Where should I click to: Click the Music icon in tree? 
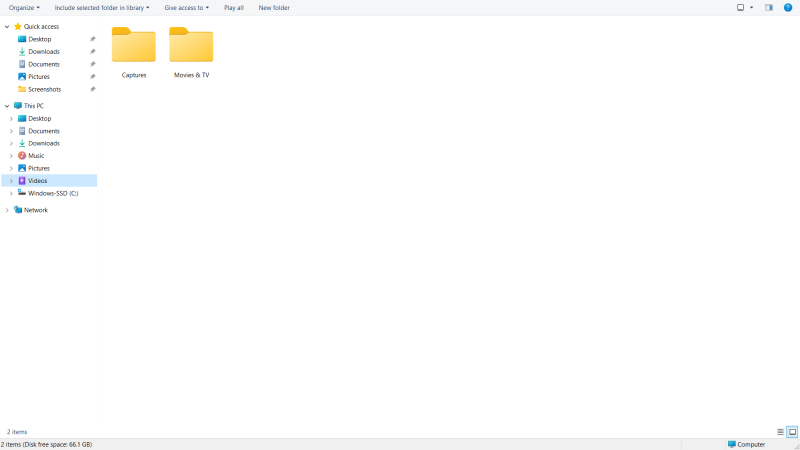[x=22, y=156]
